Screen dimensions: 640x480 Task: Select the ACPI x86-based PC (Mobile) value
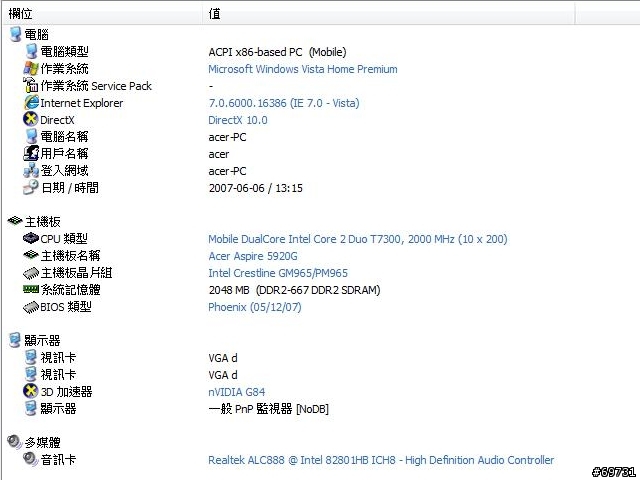tap(277, 52)
